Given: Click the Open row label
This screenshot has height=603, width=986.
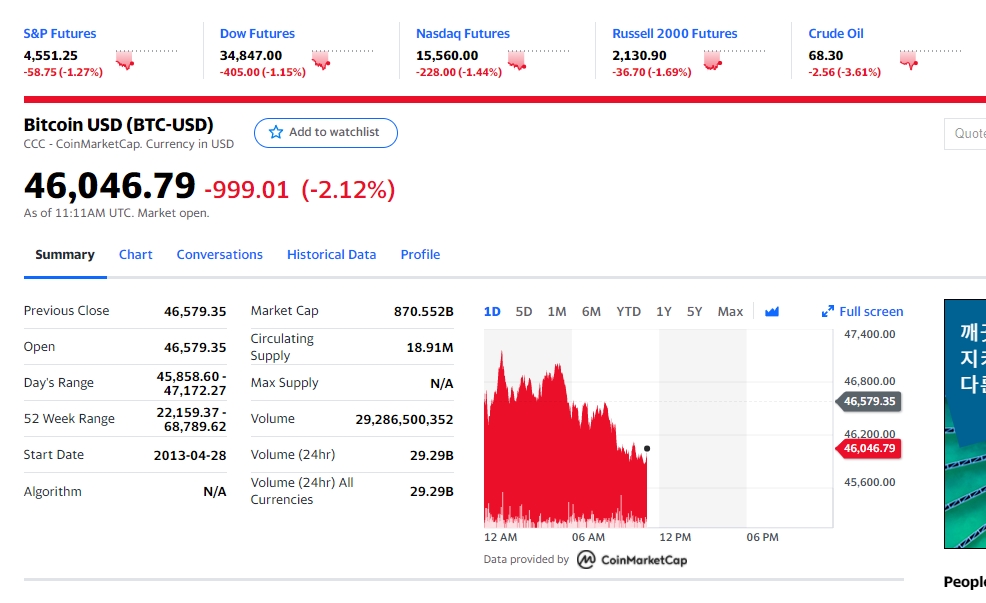Looking at the screenshot, I should click(39, 346).
